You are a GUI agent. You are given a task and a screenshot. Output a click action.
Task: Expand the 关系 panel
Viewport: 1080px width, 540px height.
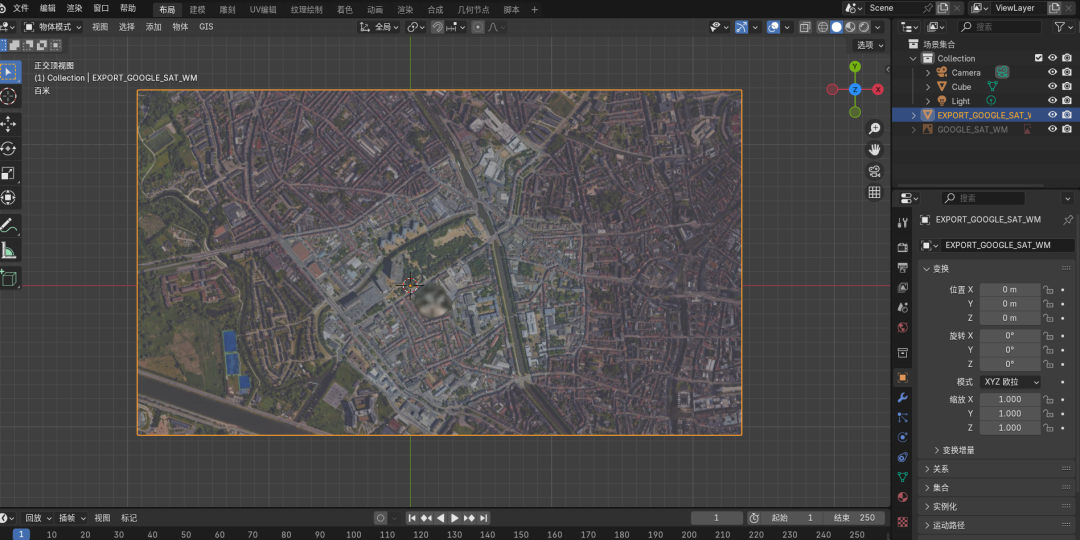click(940, 469)
